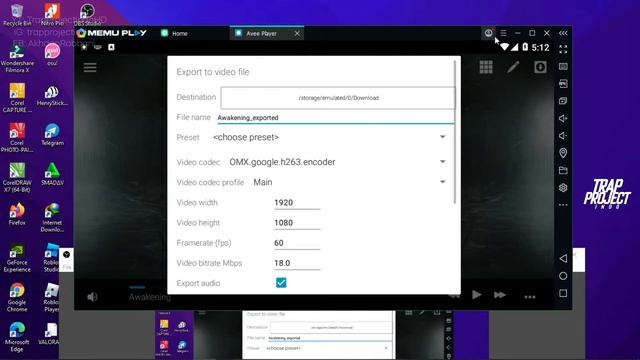
Task: Click the Video width field
Action: [297, 202]
